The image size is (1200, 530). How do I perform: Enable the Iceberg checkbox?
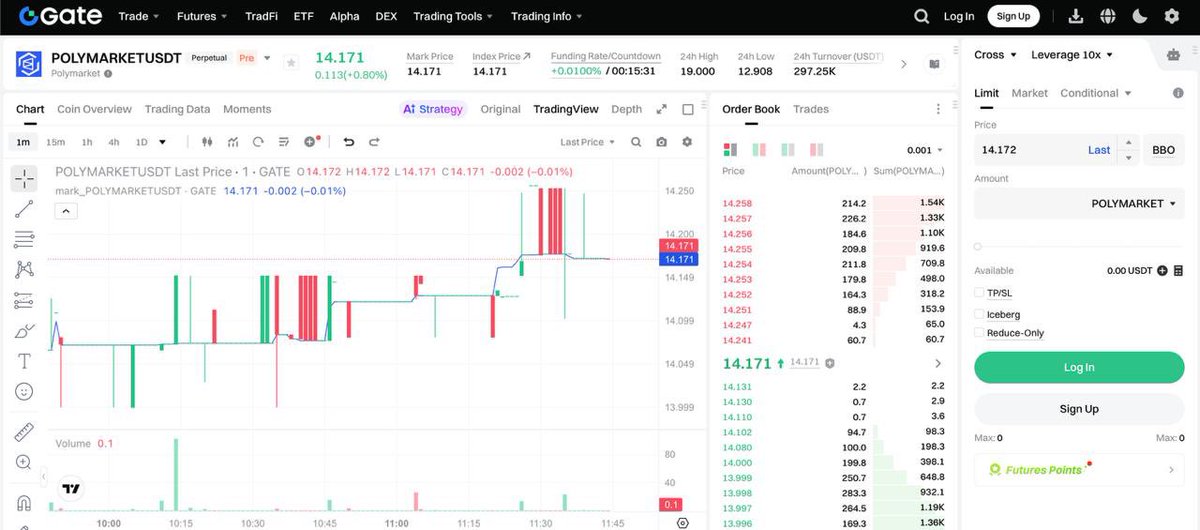point(979,314)
